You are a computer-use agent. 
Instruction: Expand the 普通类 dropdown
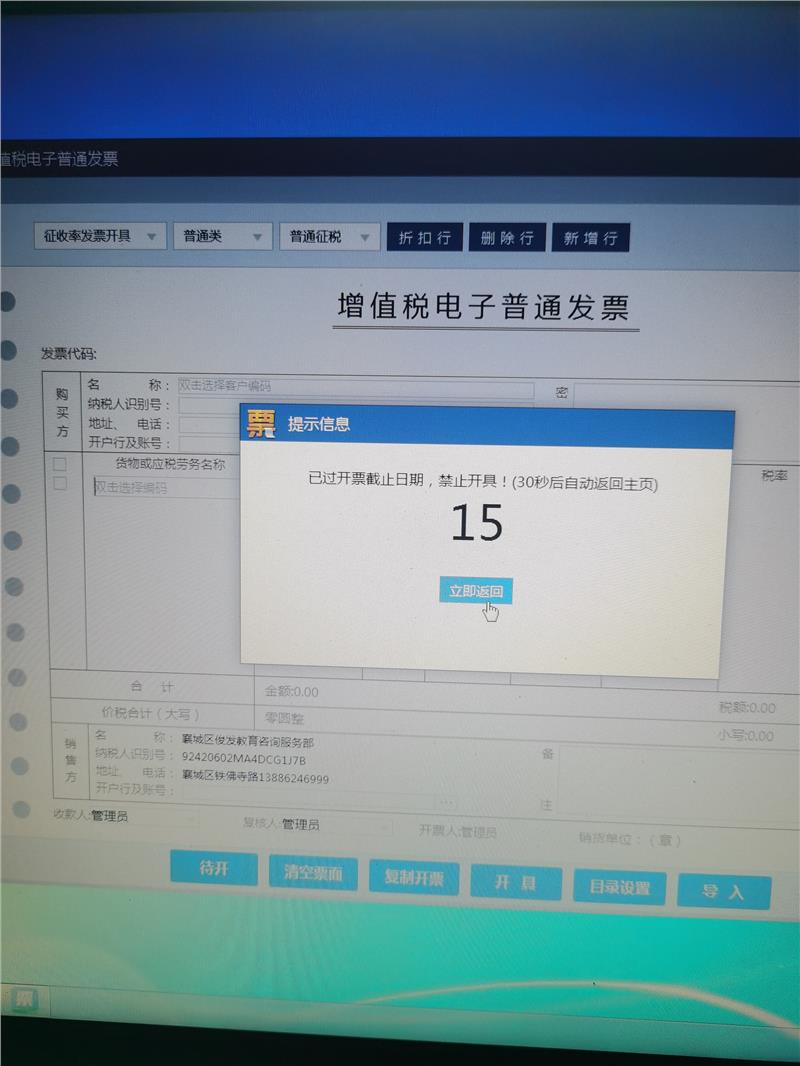click(222, 237)
